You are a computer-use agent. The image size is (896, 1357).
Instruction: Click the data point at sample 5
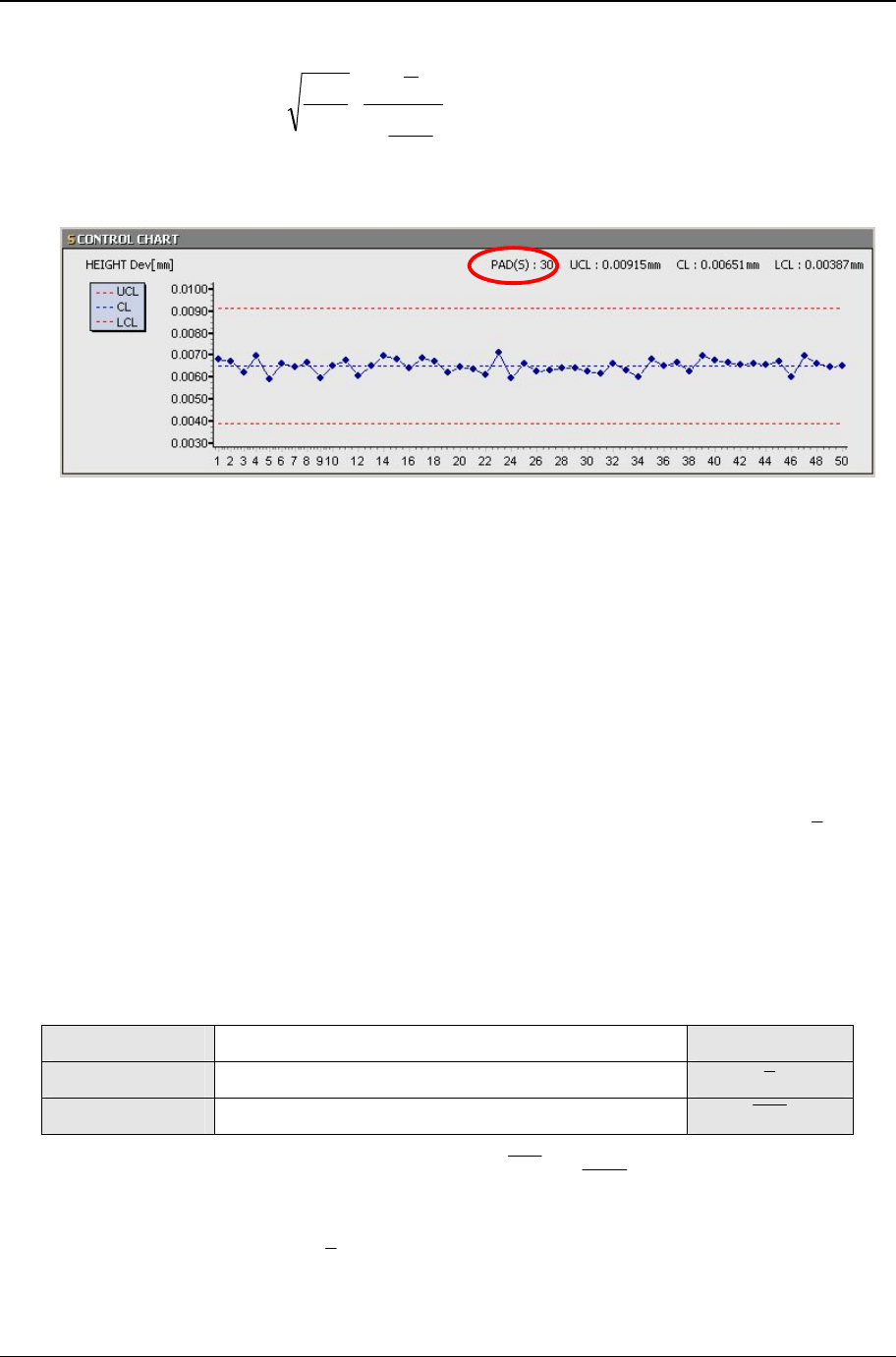pos(269,378)
